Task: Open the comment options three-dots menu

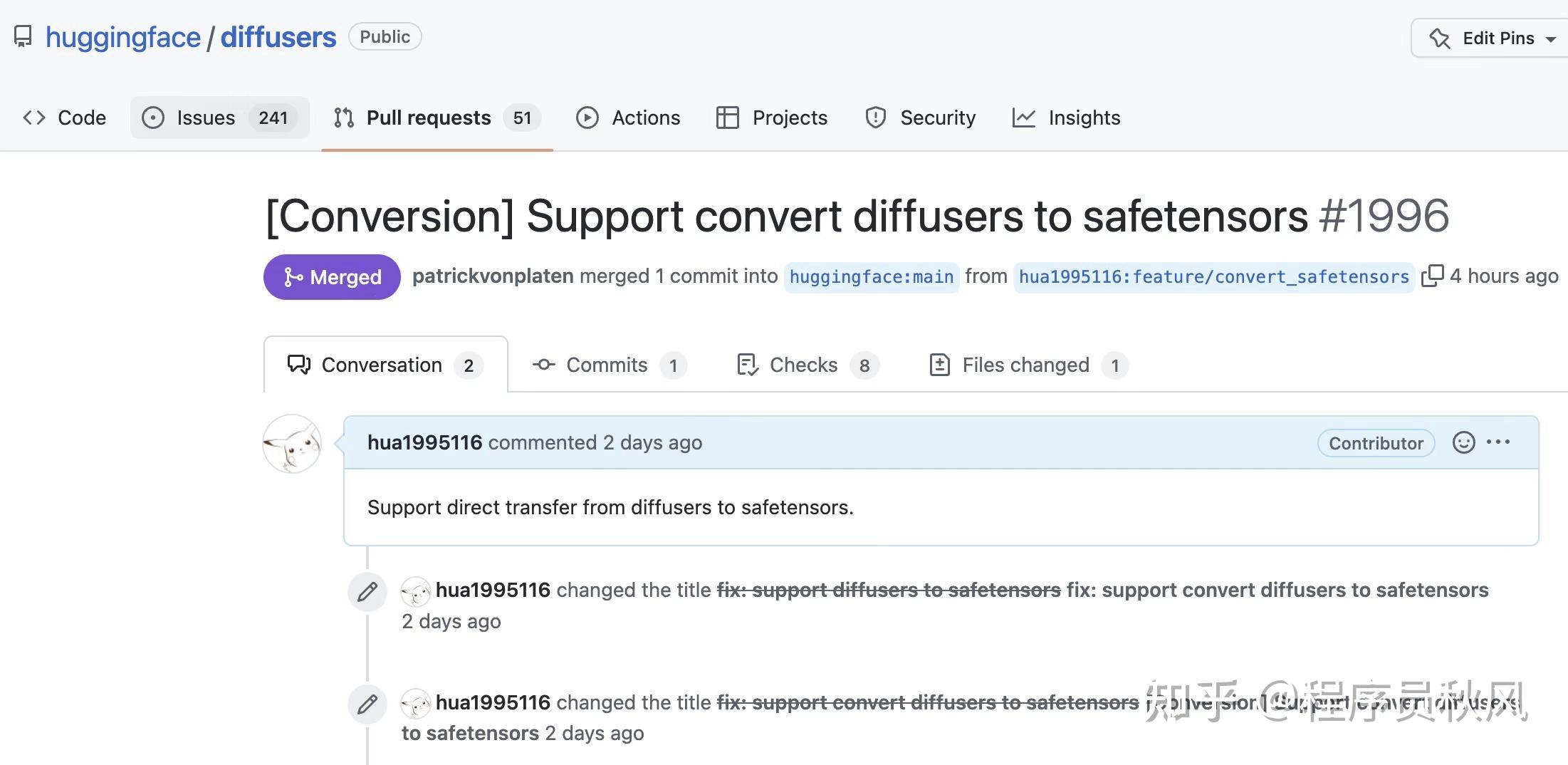Action: 1498,442
